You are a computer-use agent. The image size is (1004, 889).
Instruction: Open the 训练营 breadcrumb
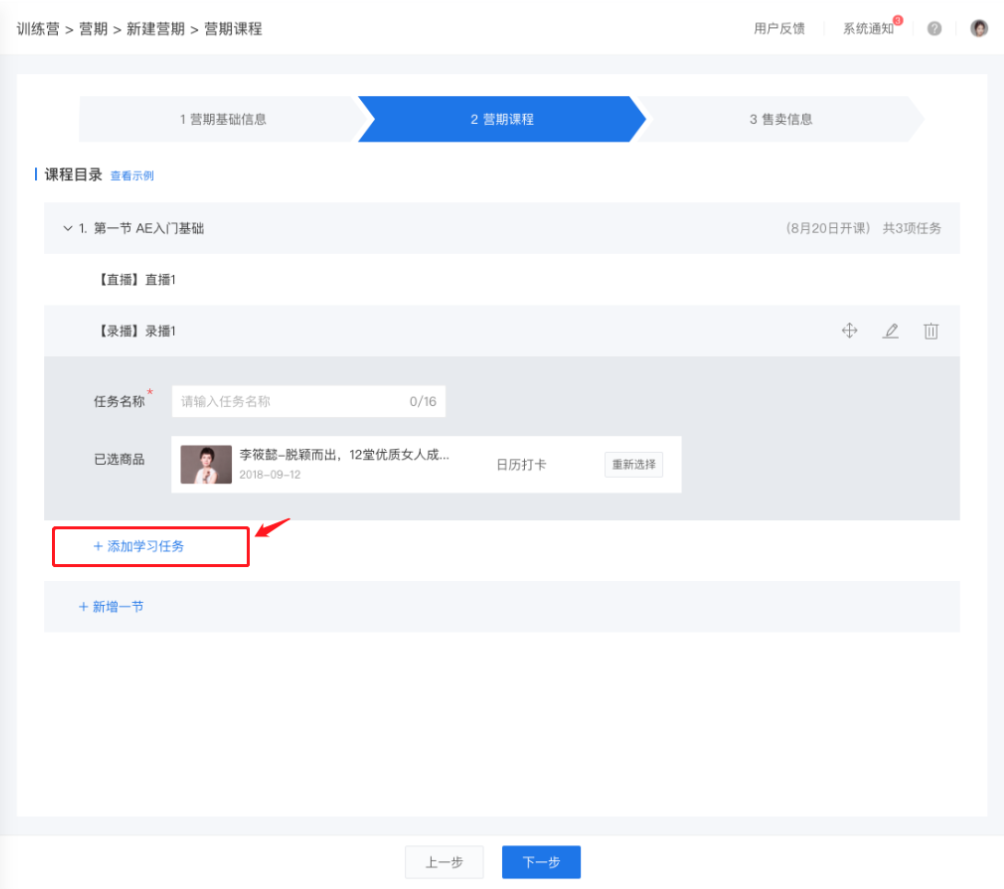(x=38, y=29)
